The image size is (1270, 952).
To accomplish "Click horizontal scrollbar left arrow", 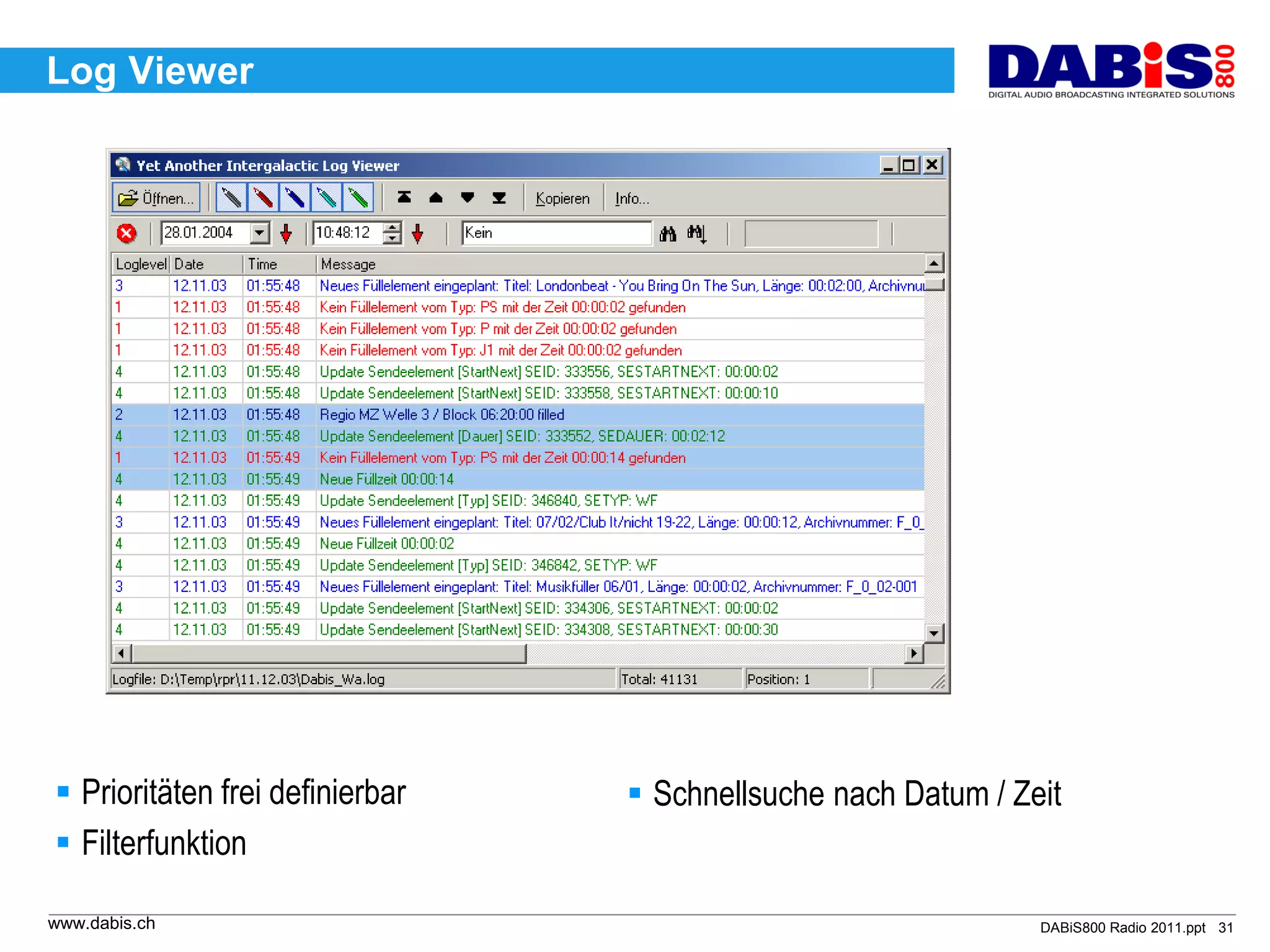I will pos(122,653).
